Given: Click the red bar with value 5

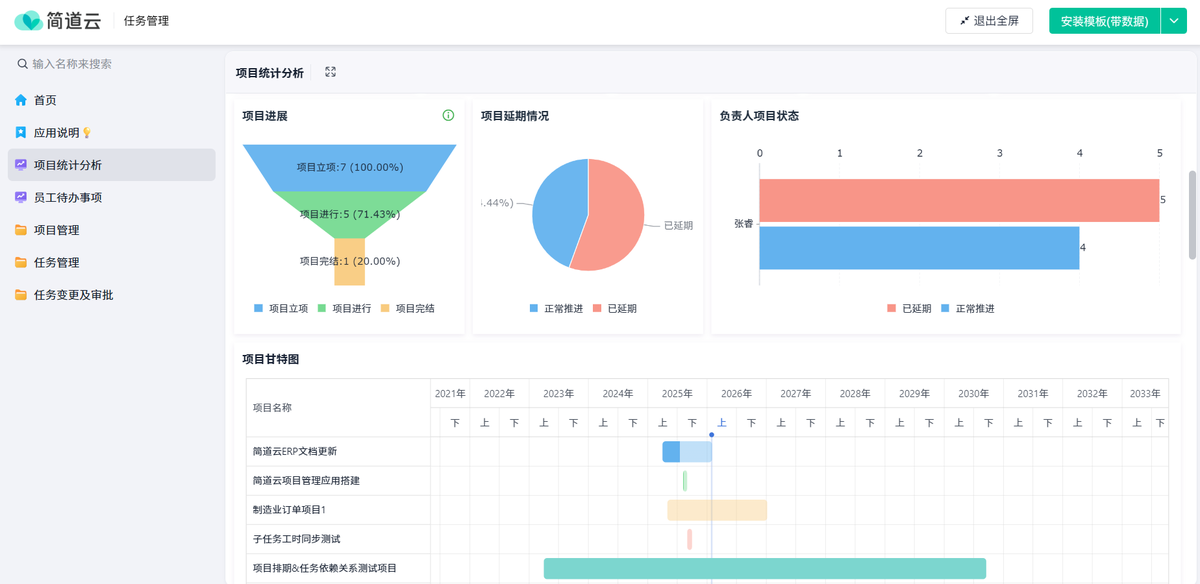Looking at the screenshot, I should (x=959, y=200).
